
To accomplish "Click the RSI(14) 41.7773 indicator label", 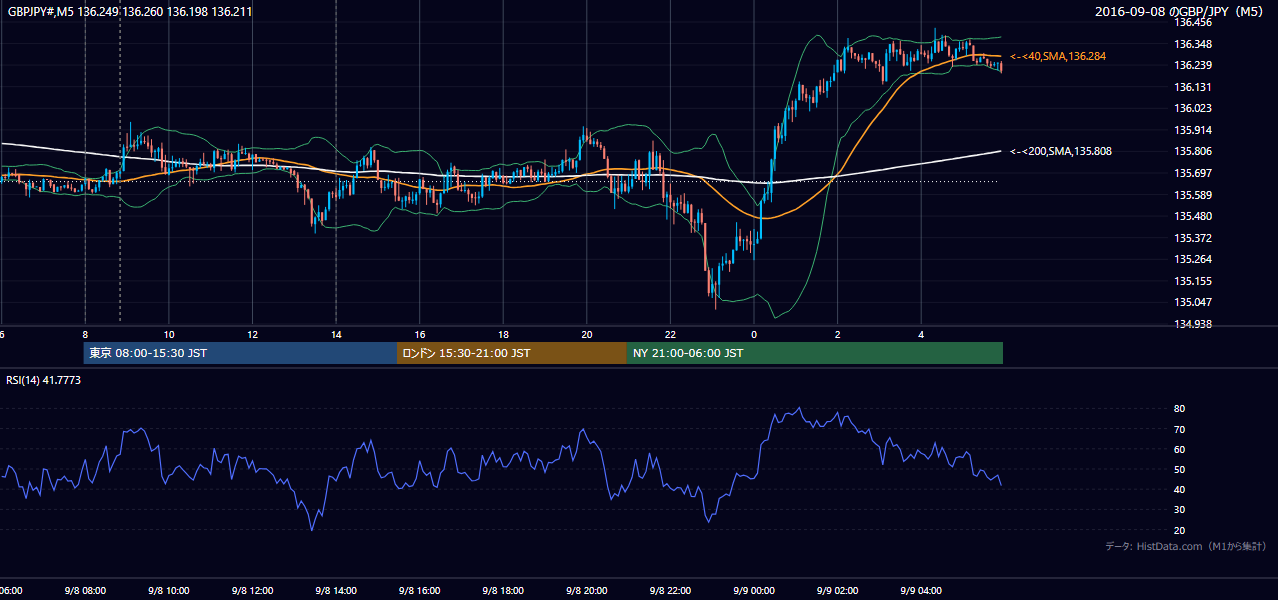I will (44, 380).
